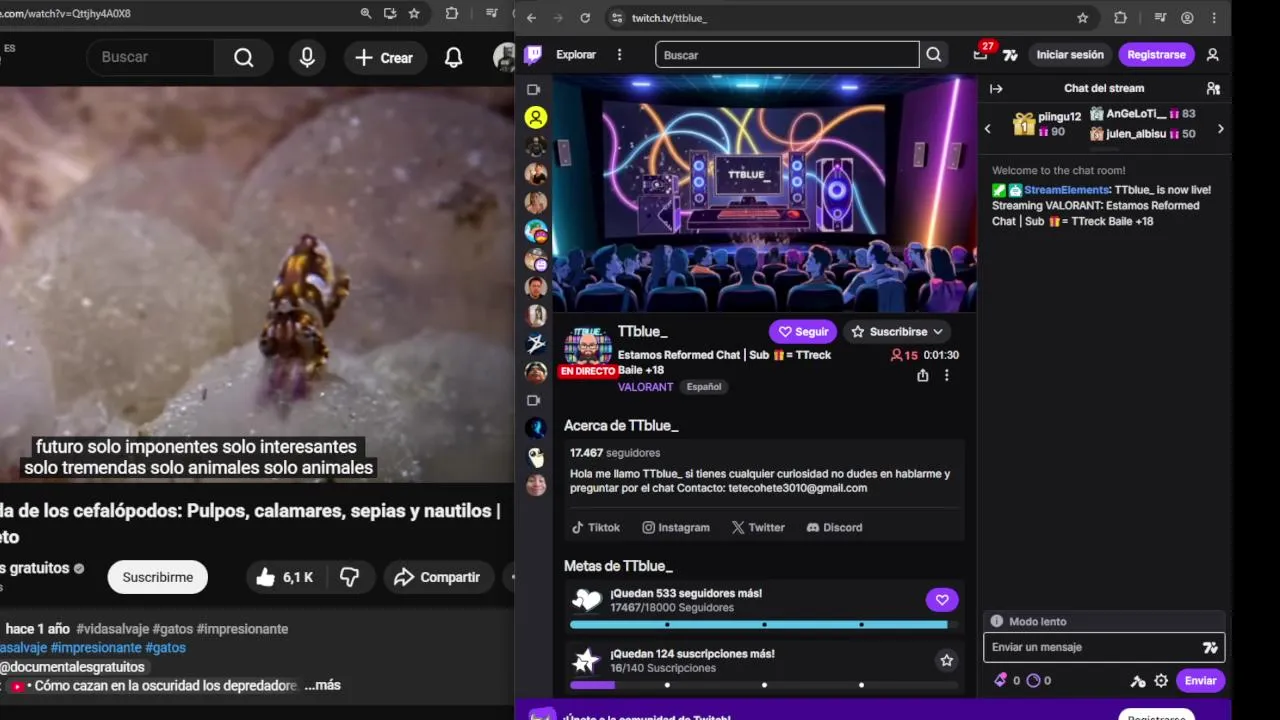
Task: Open TTblue_ Twitter link
Action: pos(758,527)
